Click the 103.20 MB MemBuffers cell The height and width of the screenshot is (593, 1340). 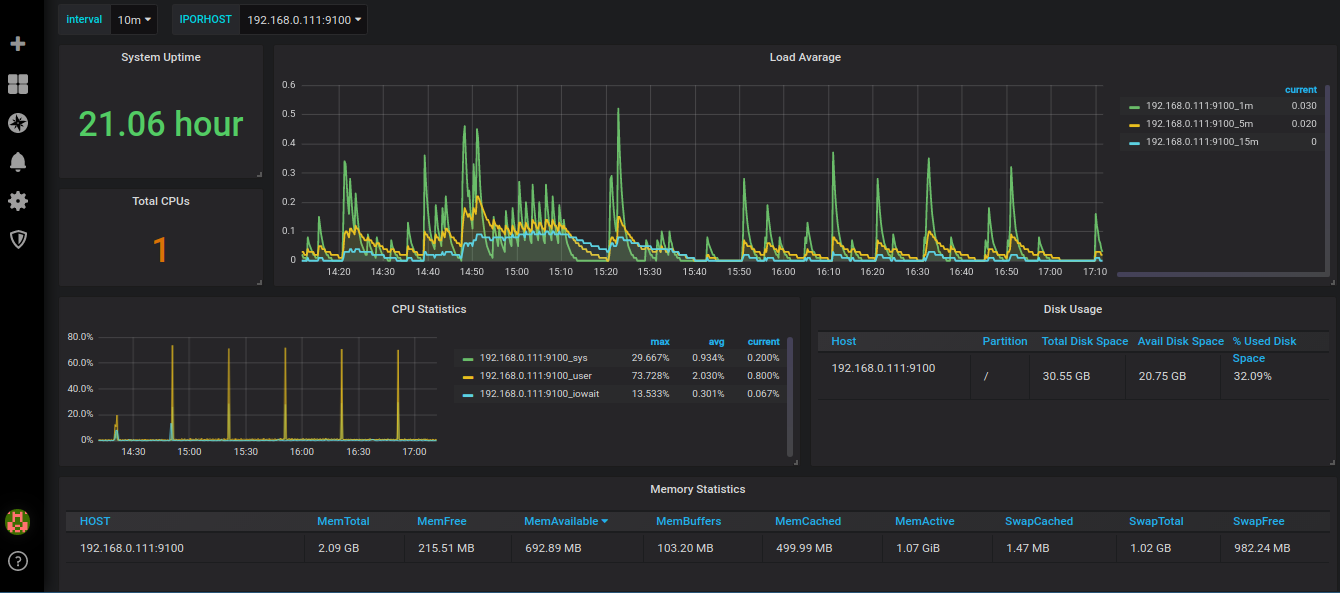click(x=685, y=548)
